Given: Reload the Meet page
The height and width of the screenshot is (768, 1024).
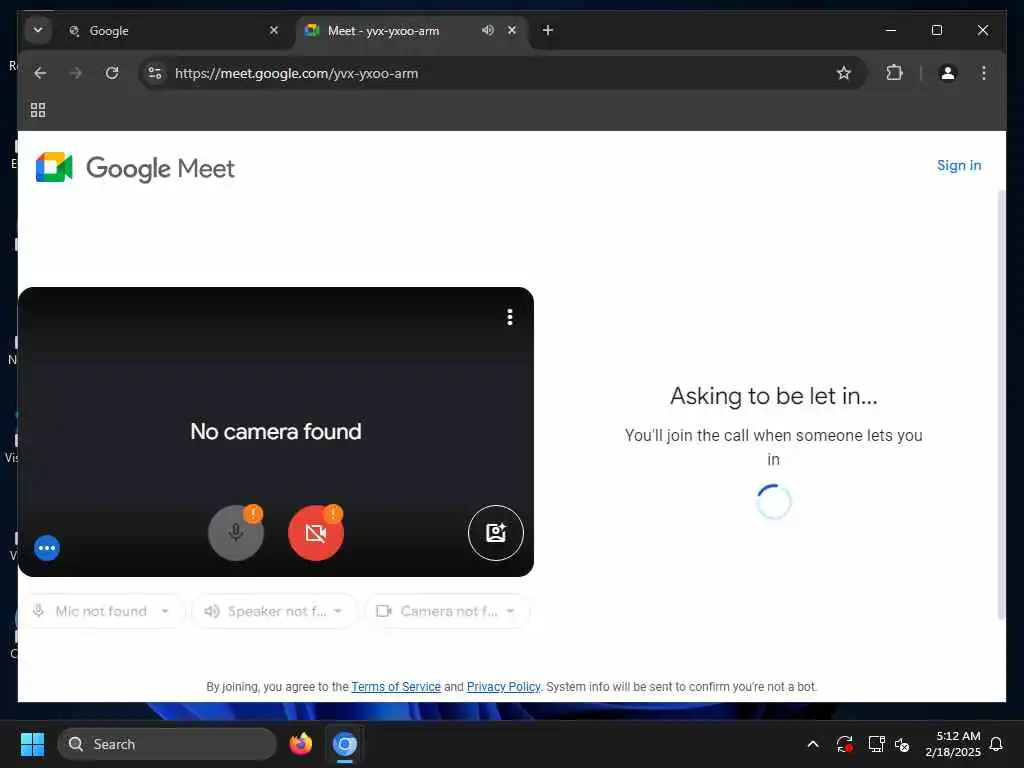Looking at the screenshot, I should [x=112, y=73].
